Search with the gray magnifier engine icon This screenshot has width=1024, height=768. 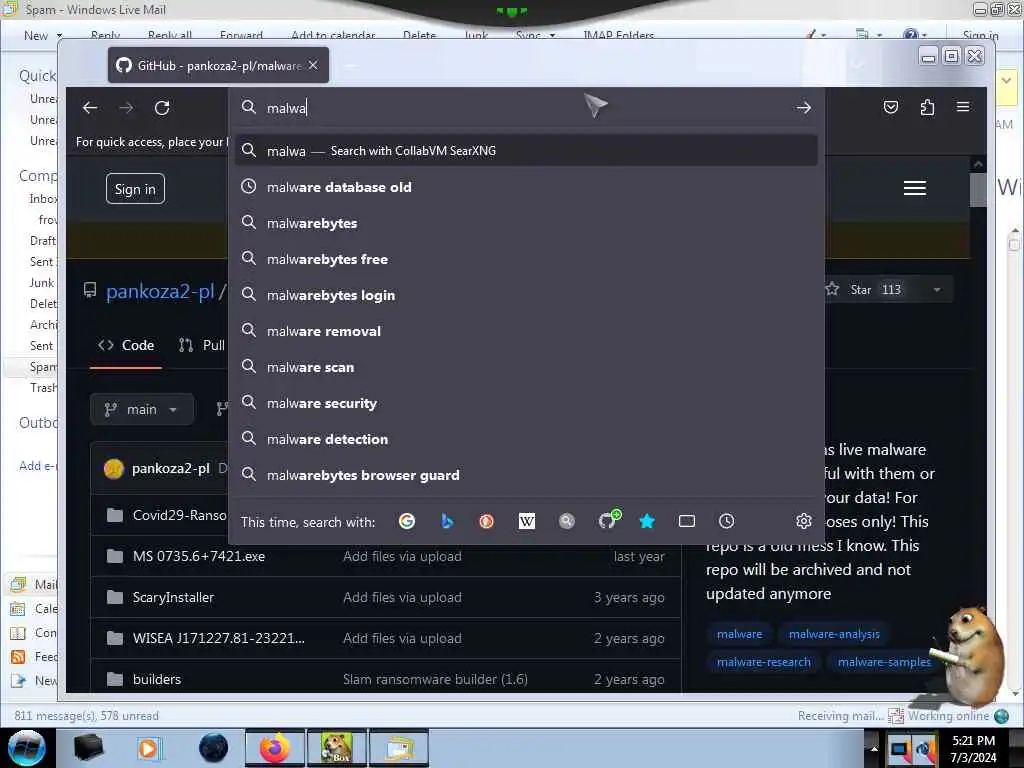click(x=567, y=521)
